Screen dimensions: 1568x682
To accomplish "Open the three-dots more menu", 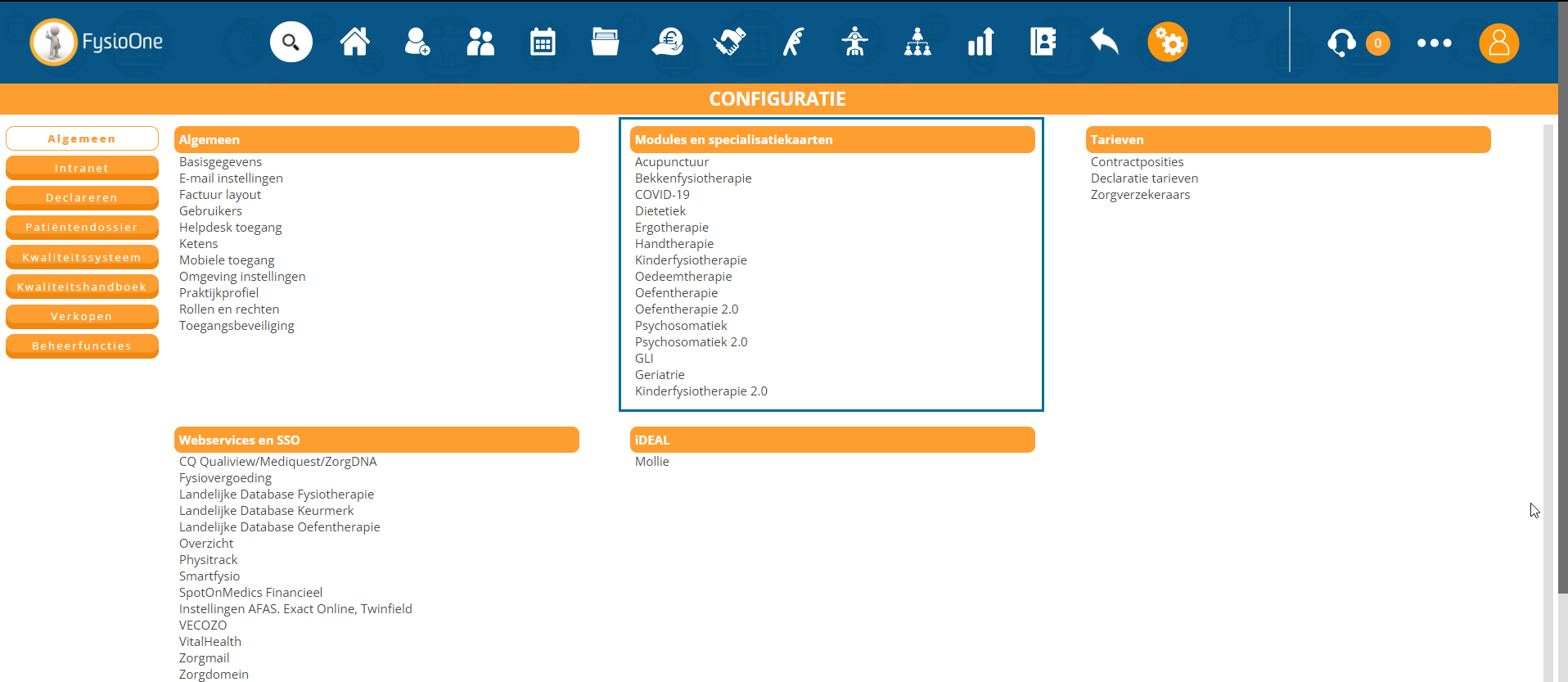I will pos(1434,43).
